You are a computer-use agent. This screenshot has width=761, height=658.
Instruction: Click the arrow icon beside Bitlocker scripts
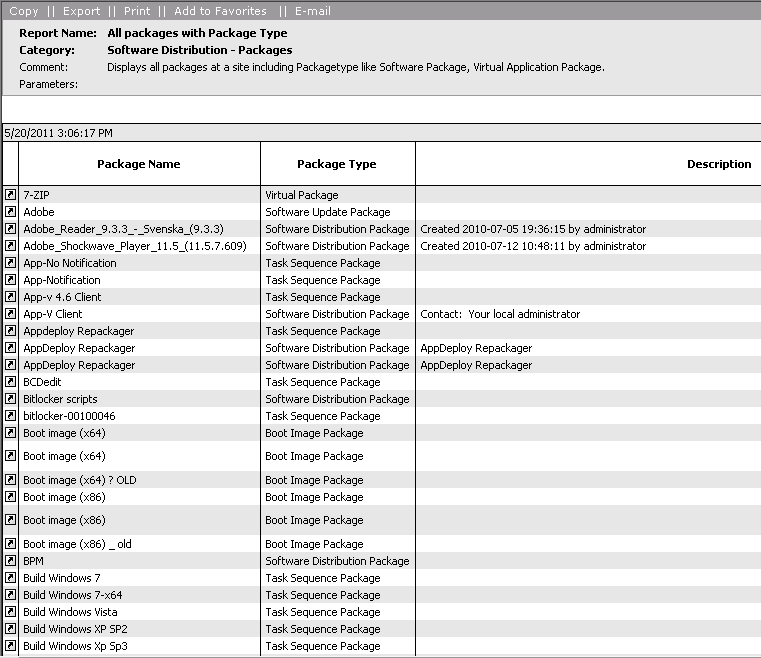(10, 399)
